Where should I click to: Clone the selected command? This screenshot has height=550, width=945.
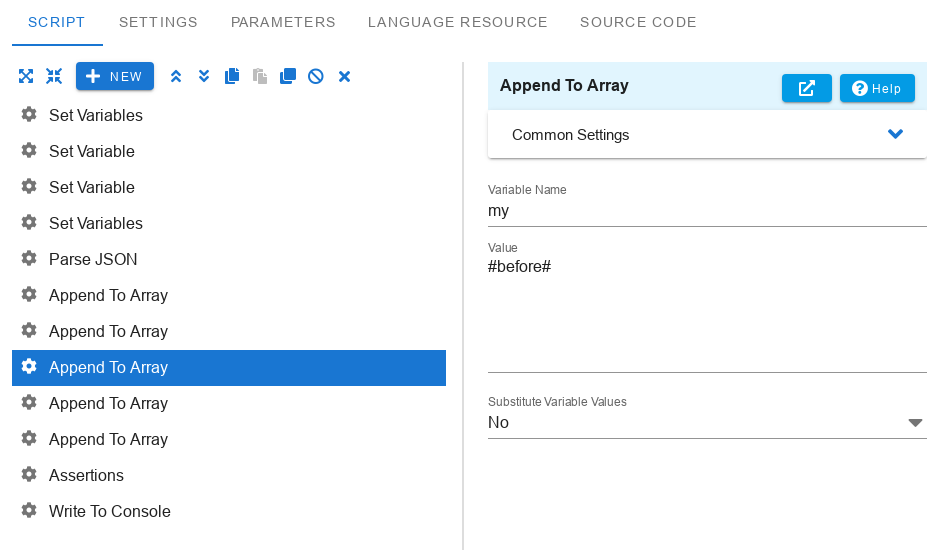(x=288, y=77)
